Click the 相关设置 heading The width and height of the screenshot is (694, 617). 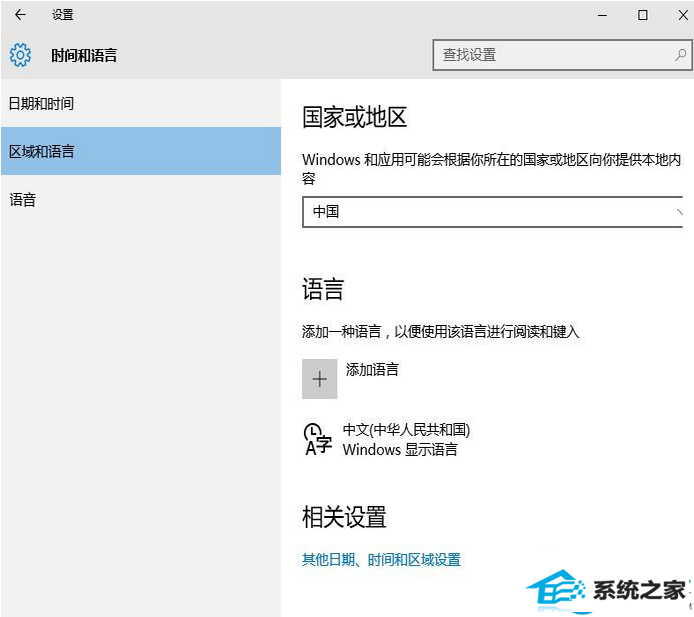[344, 517]
